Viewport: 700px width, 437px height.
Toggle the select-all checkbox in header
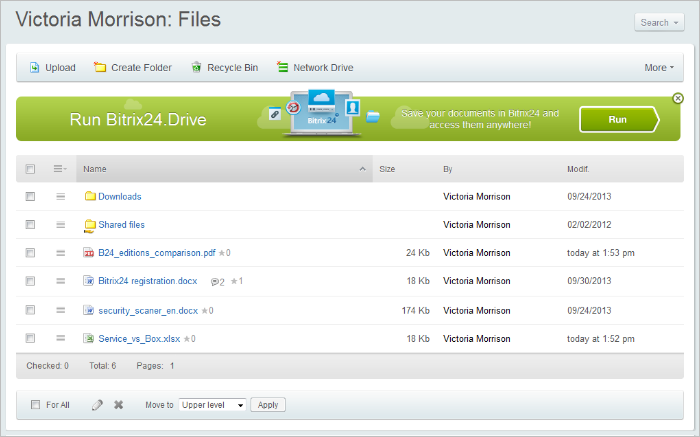[x=30, y=169]
